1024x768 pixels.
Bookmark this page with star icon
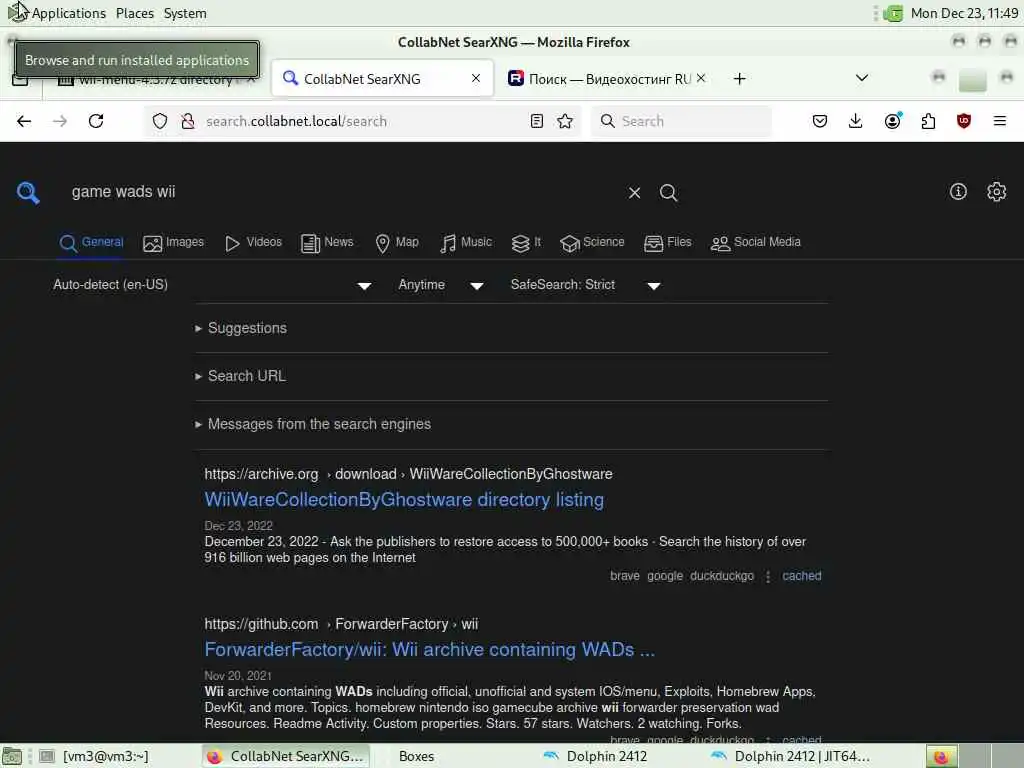pos(566,121)
